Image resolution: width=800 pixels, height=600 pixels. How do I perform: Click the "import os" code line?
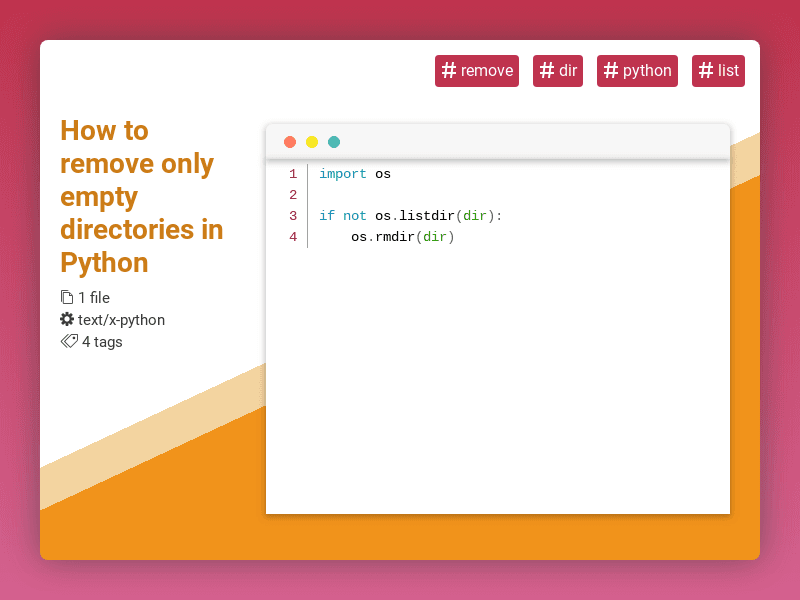(354, 173)
